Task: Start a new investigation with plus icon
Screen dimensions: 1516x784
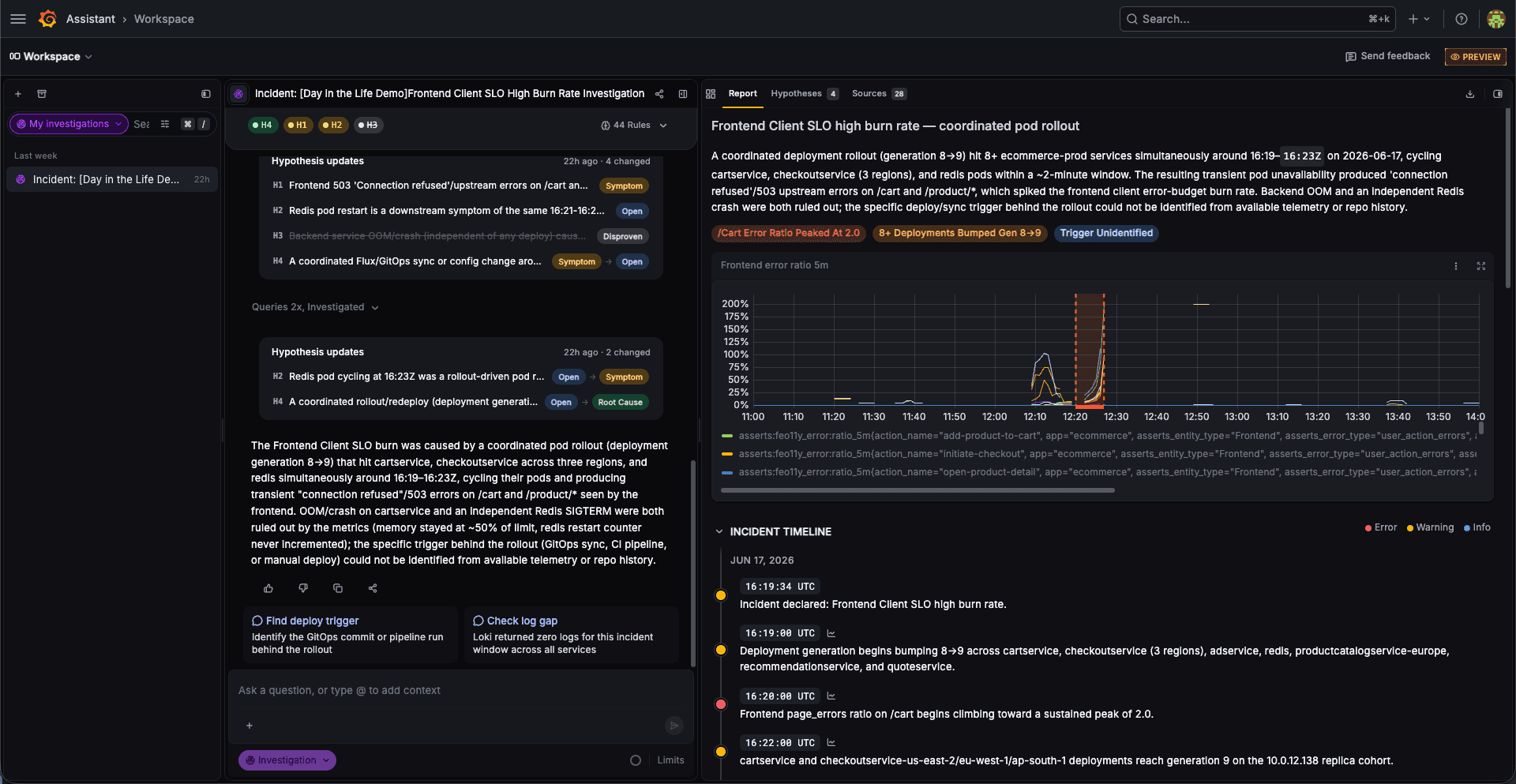Action: tap(18, 94)
